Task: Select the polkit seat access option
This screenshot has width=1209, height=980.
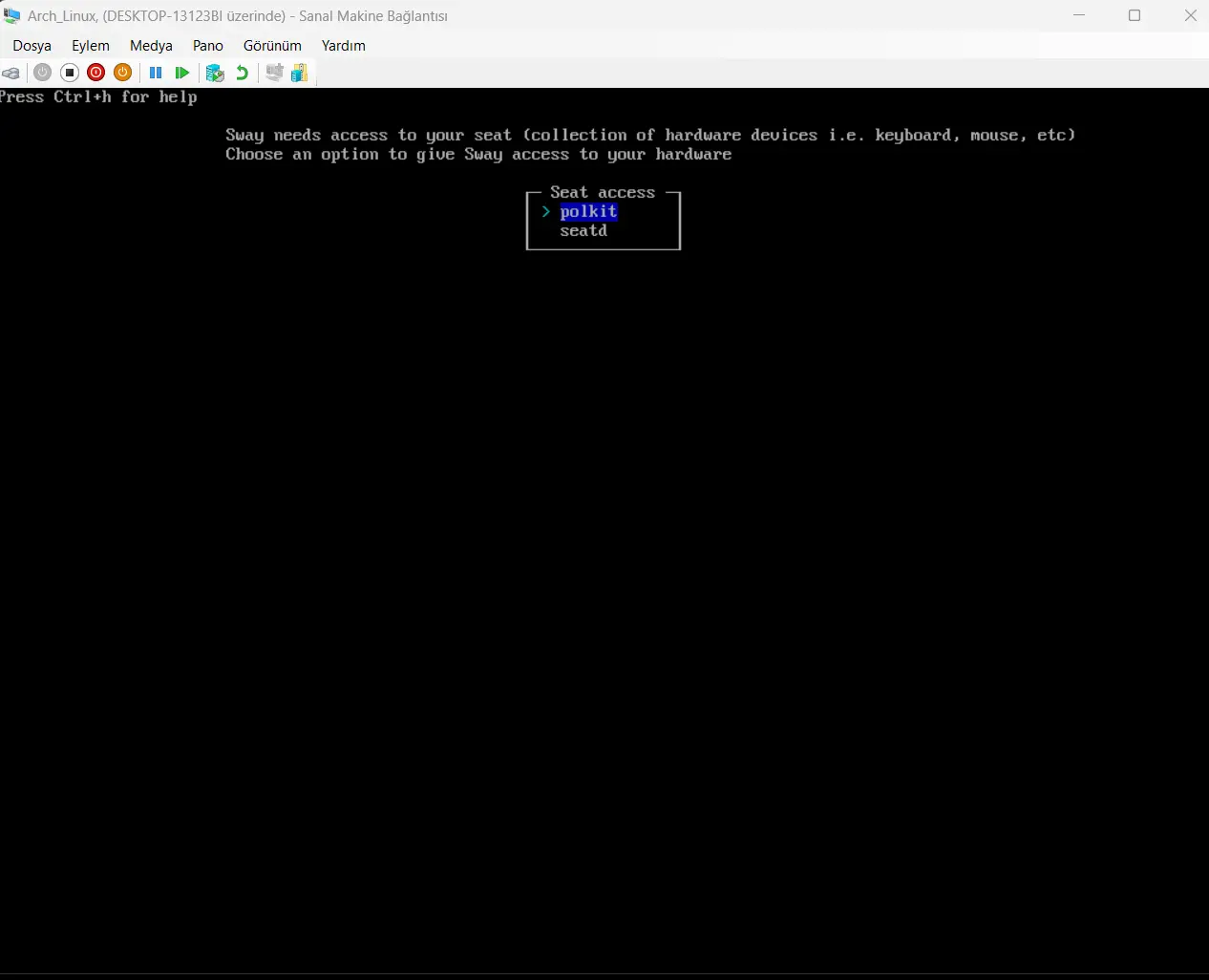Action: 588,212
